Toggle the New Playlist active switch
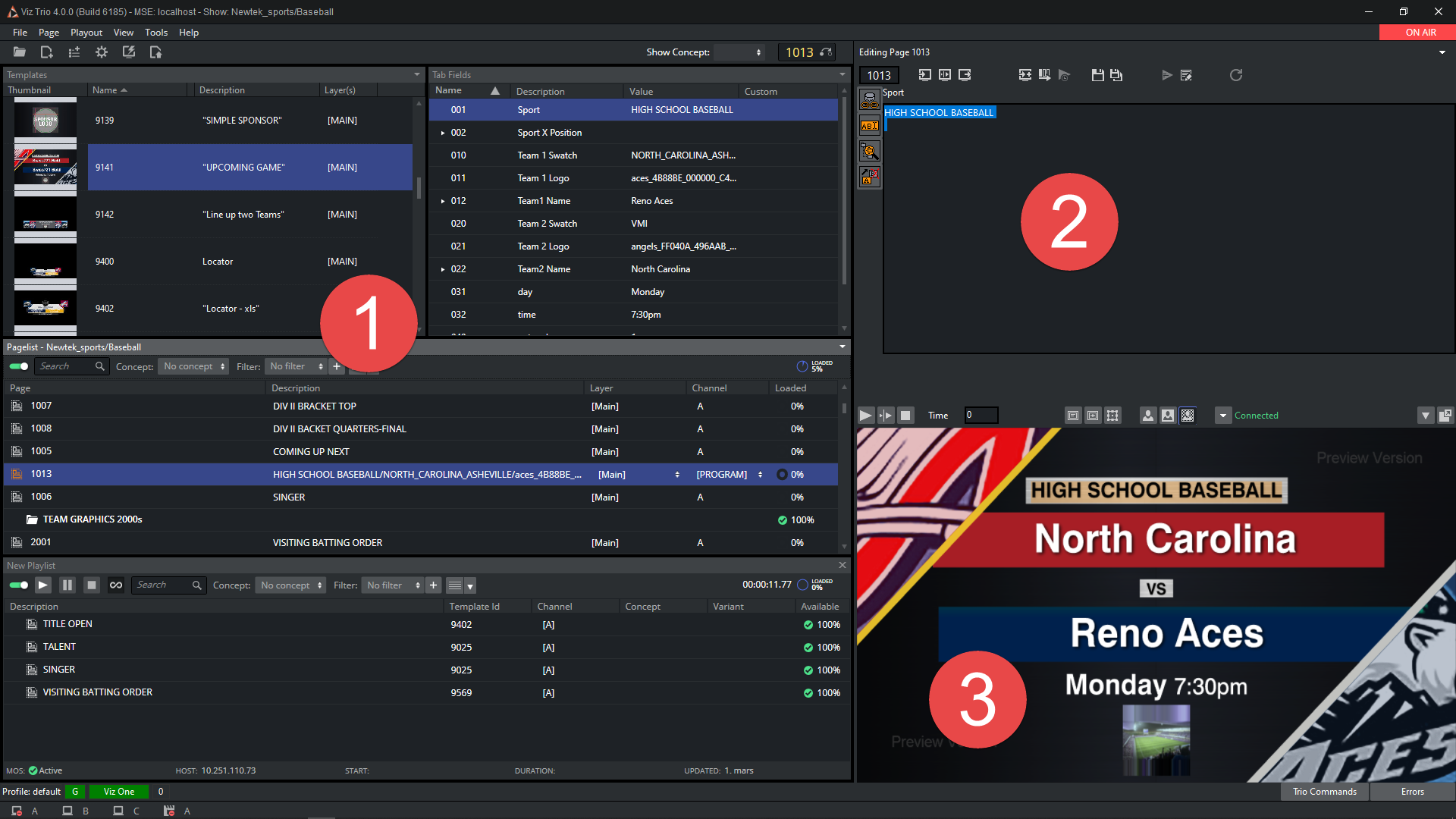 pyautogui.click(x=19, y=585)
